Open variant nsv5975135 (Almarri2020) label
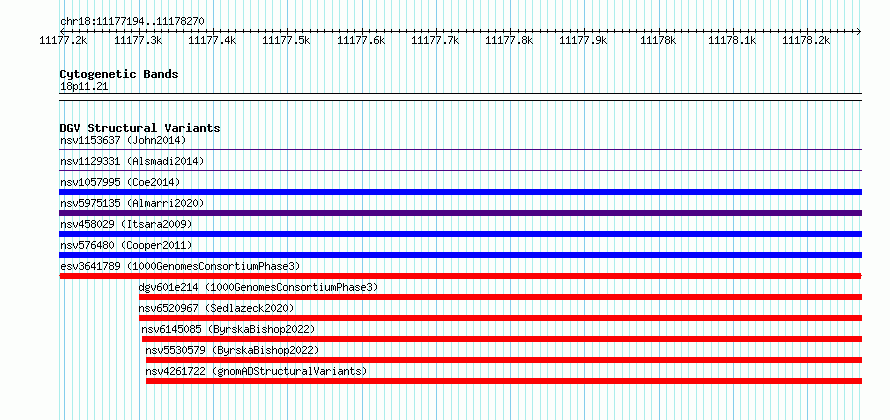The width and height of the screenshot is (890, 420). 132,203
